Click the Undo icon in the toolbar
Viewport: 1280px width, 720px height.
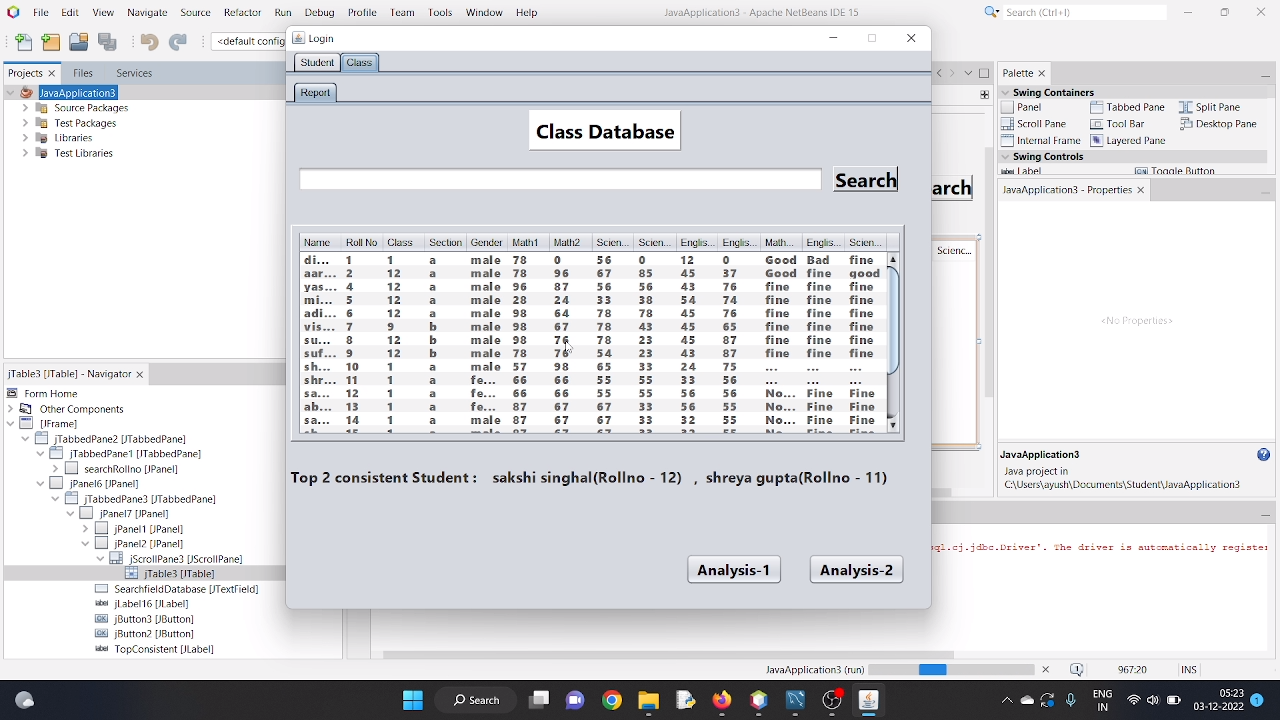(147, 42)
